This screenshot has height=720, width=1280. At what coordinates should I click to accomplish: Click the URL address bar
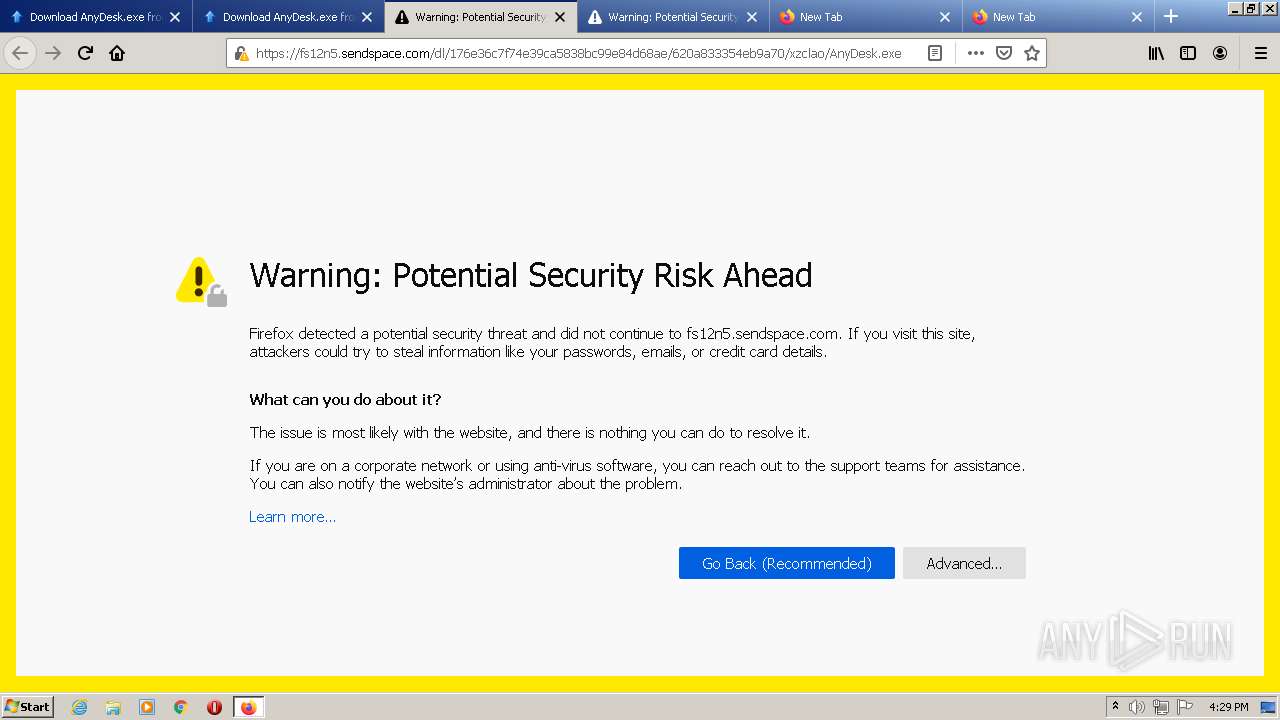tap(578, 53)
